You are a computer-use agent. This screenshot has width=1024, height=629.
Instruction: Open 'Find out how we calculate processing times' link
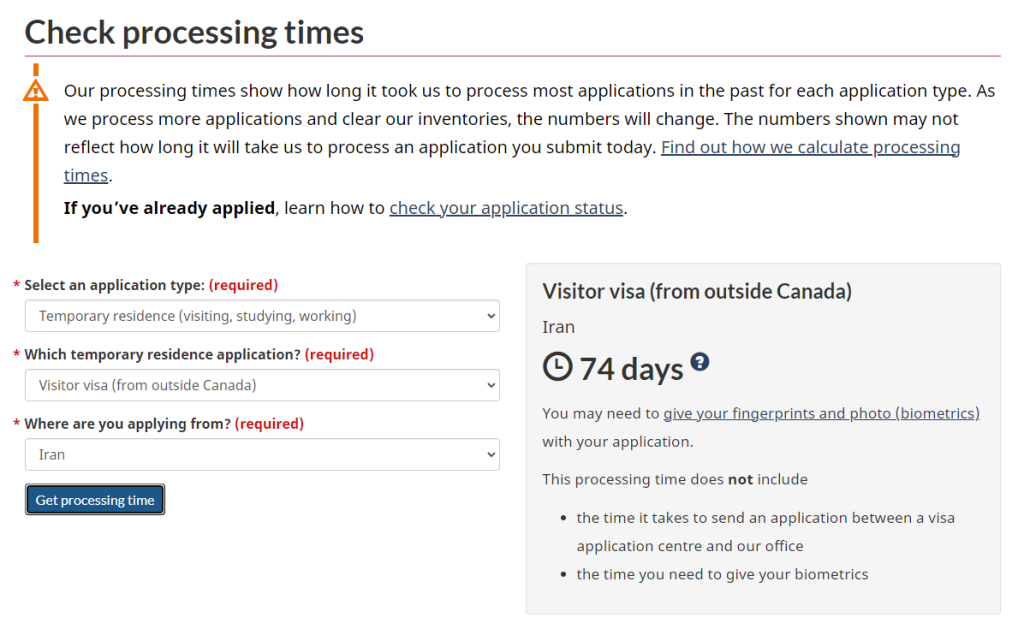click(810, 147)
